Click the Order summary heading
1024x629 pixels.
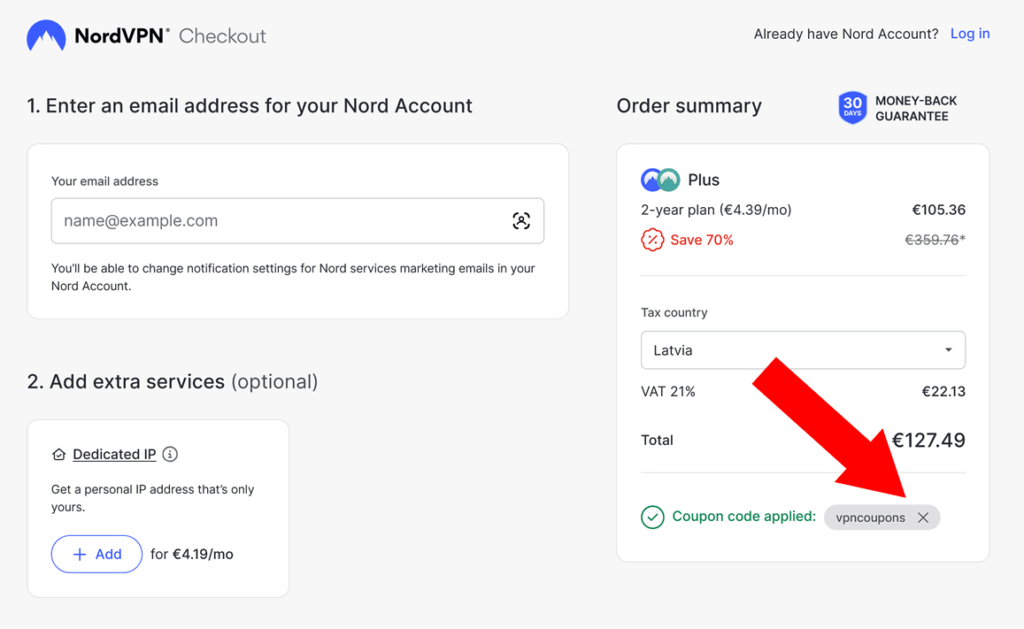(689, 106)
